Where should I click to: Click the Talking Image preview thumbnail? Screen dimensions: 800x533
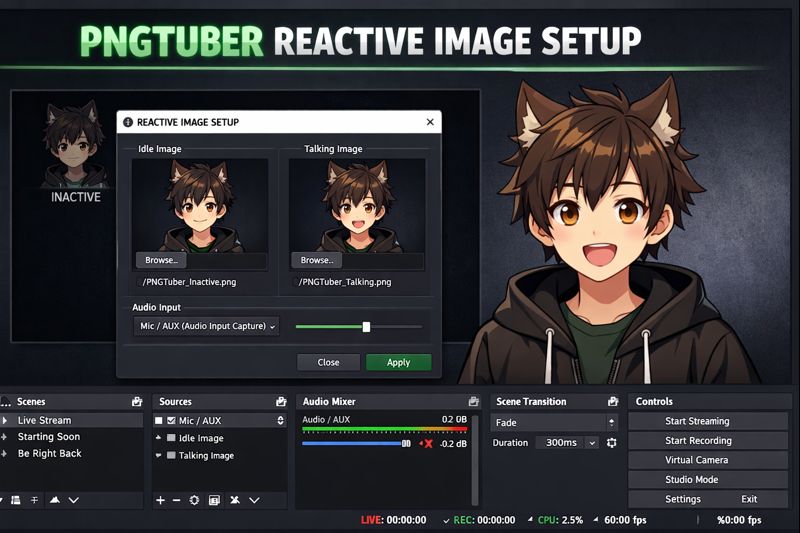click(357, 205)
